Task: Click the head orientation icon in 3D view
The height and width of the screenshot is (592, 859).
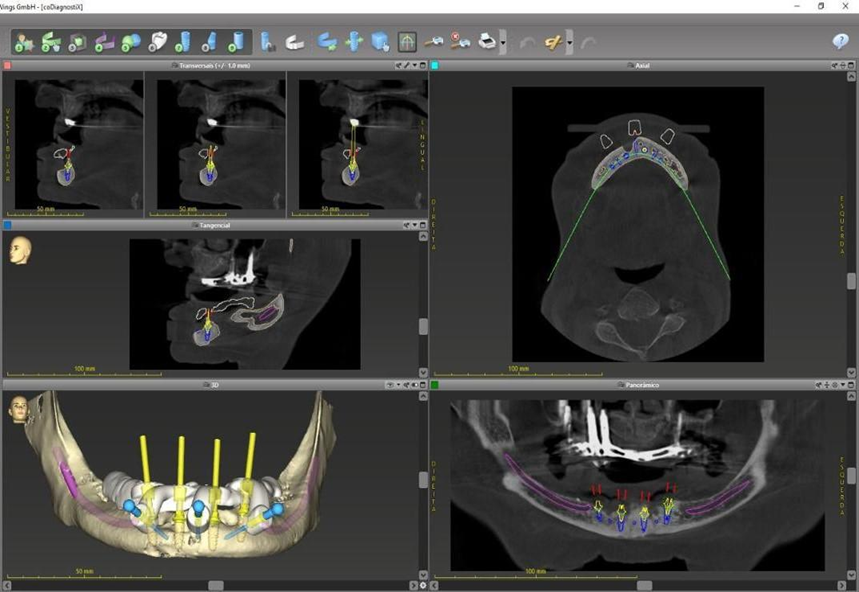Action: [x=17, y=408]
